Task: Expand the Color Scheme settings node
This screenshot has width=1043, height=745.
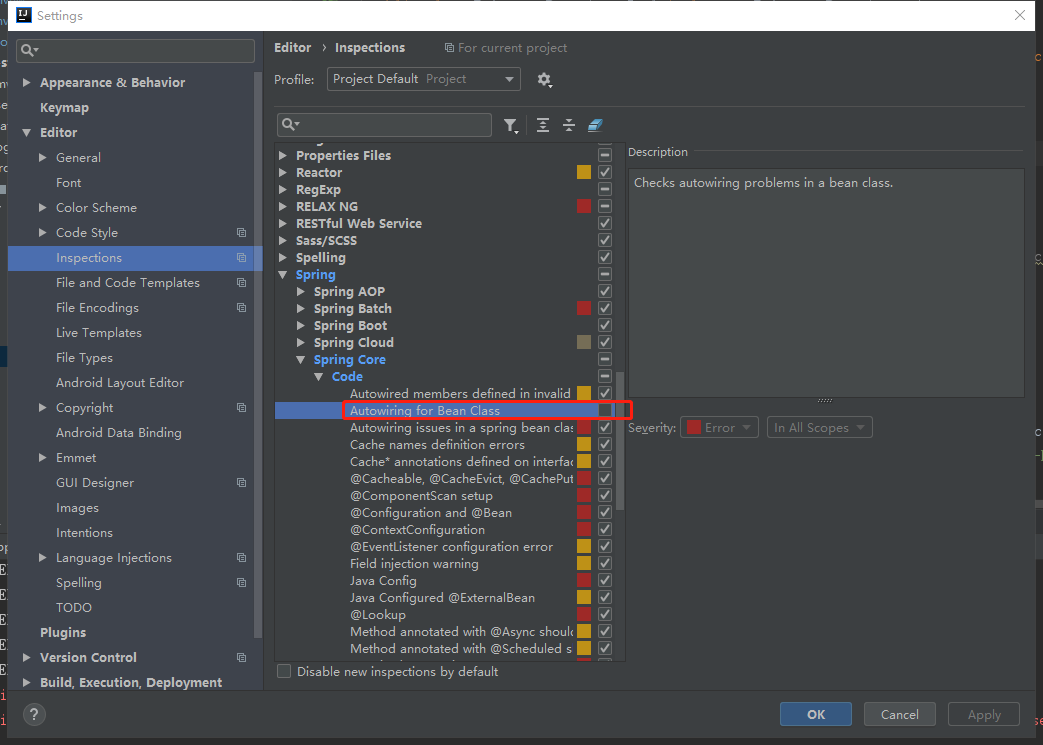Action: [43, 208]
